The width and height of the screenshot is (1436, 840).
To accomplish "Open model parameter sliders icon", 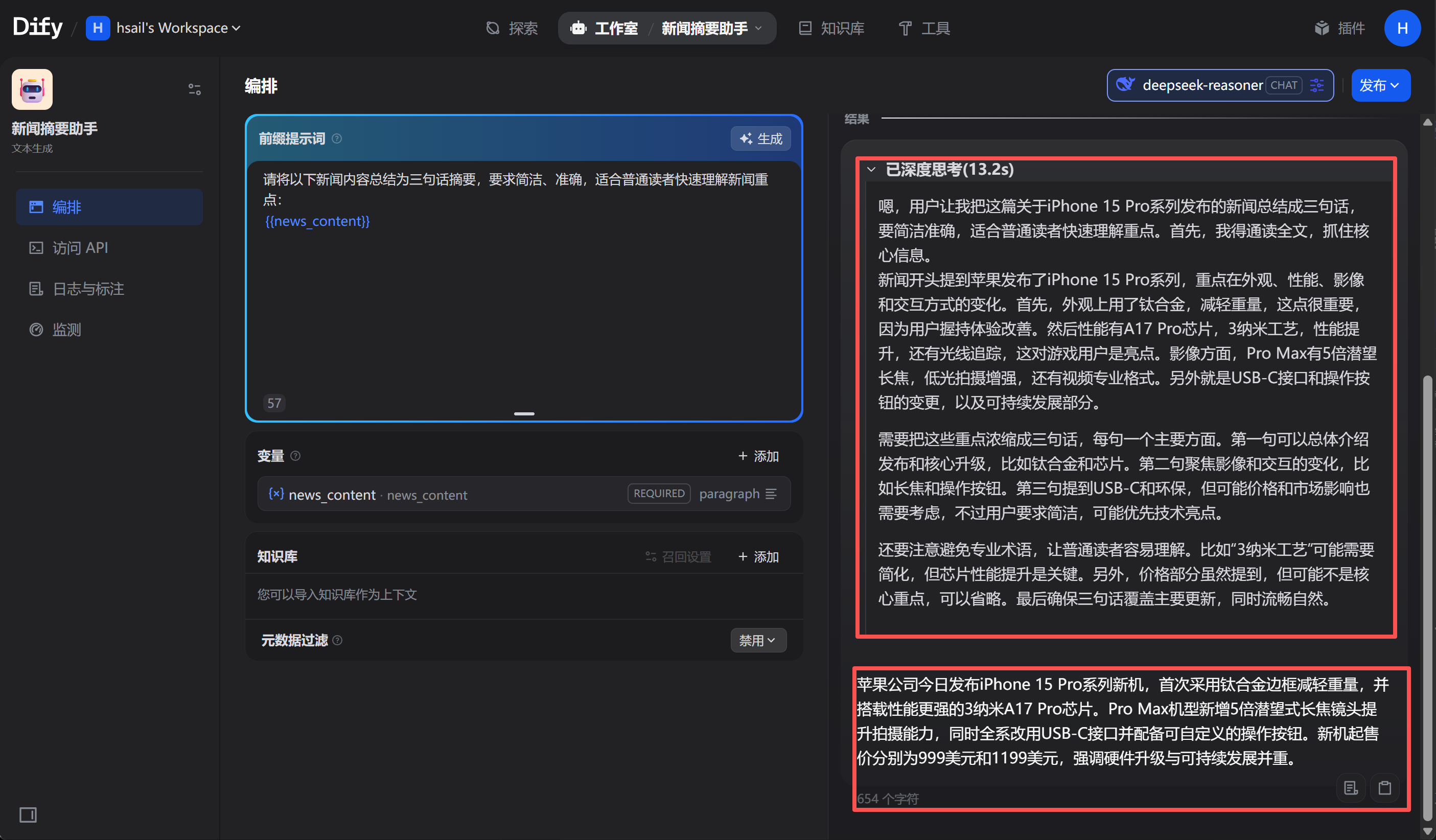I will (1317, 85).
